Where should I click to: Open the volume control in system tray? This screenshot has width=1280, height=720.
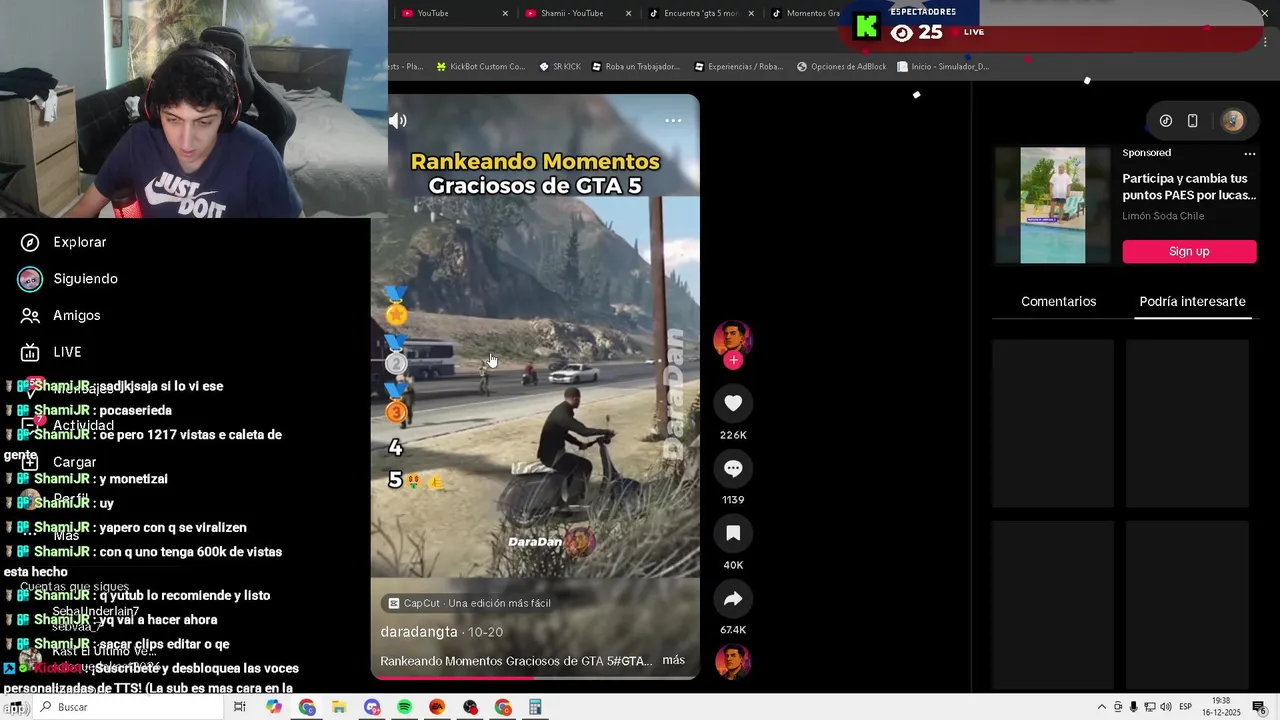click(x=1165, y=707)
